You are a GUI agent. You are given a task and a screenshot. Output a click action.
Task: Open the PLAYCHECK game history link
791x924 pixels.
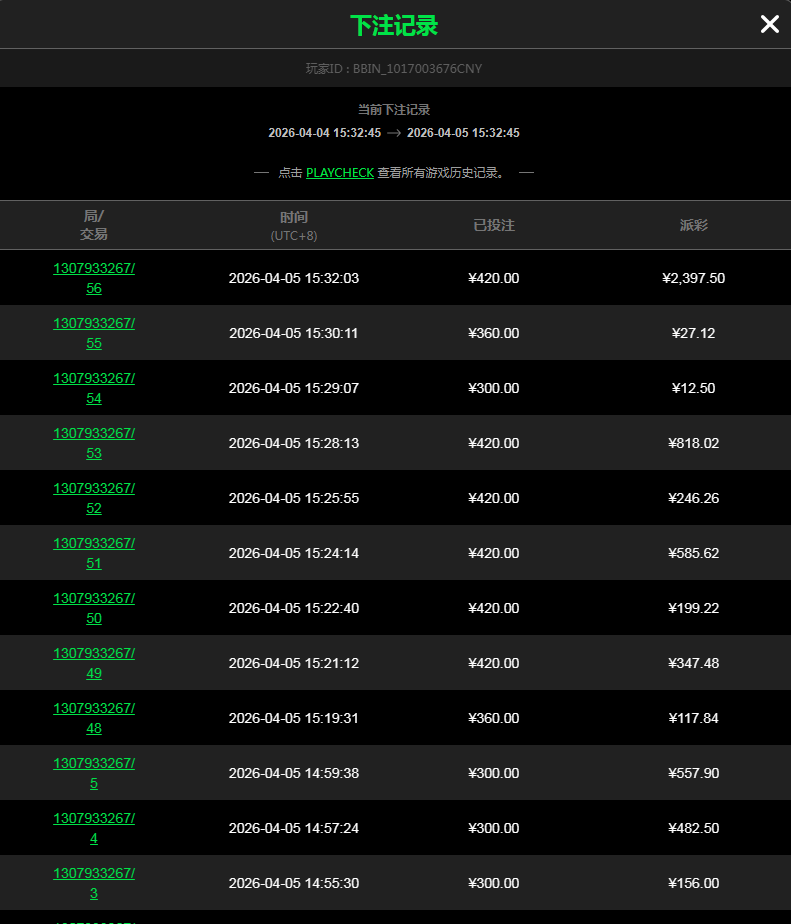(x=340, y=173)
